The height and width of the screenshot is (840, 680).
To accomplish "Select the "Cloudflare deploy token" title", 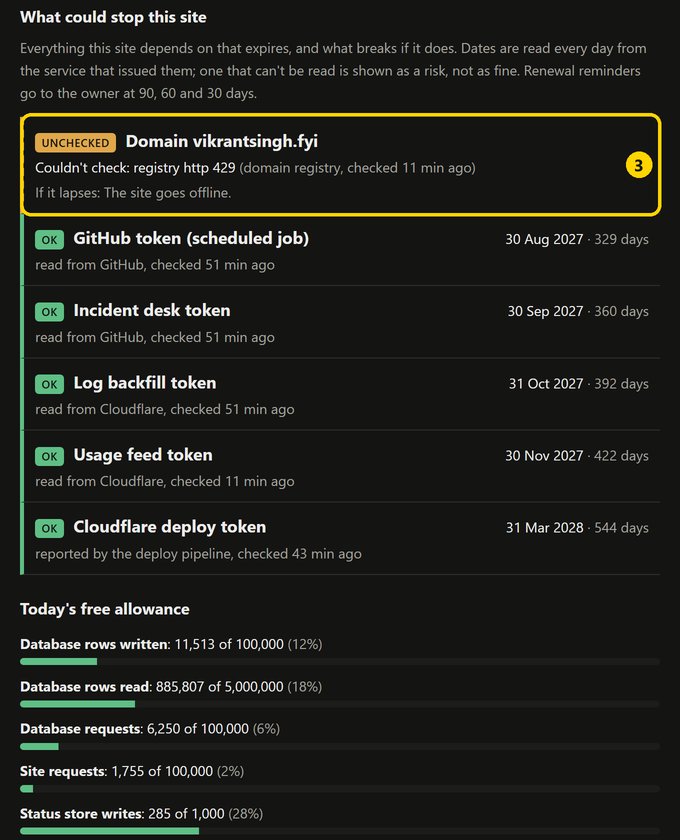I will (x=169, y=527).
